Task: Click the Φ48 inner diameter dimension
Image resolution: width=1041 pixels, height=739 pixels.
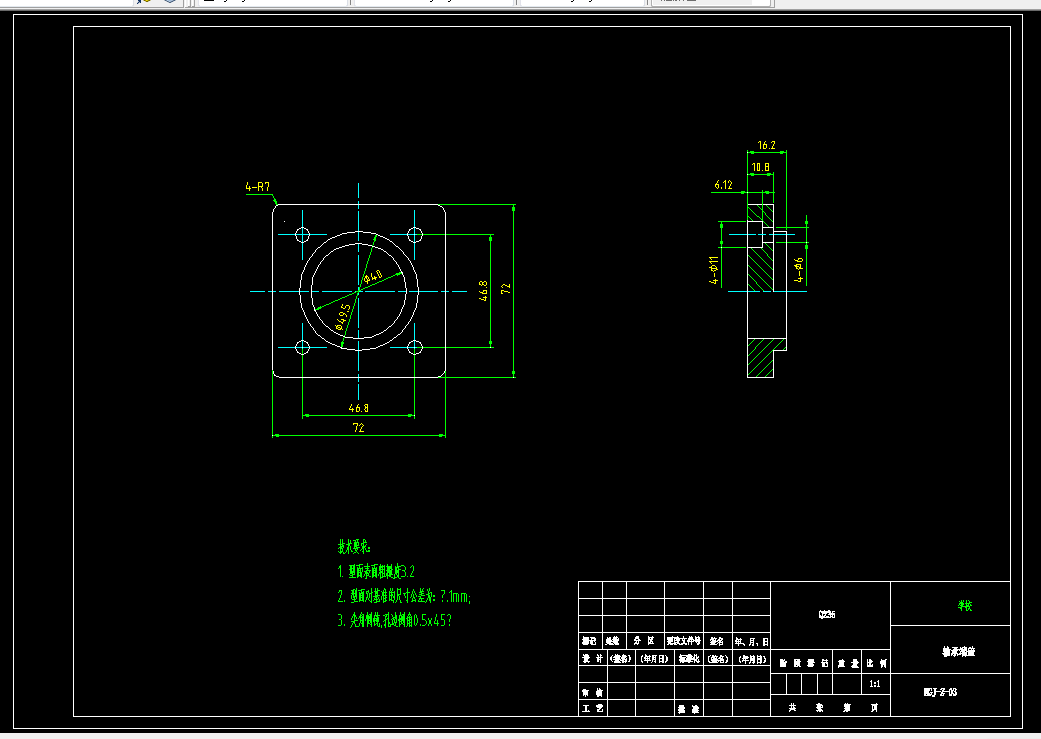Action: point(373,275)
